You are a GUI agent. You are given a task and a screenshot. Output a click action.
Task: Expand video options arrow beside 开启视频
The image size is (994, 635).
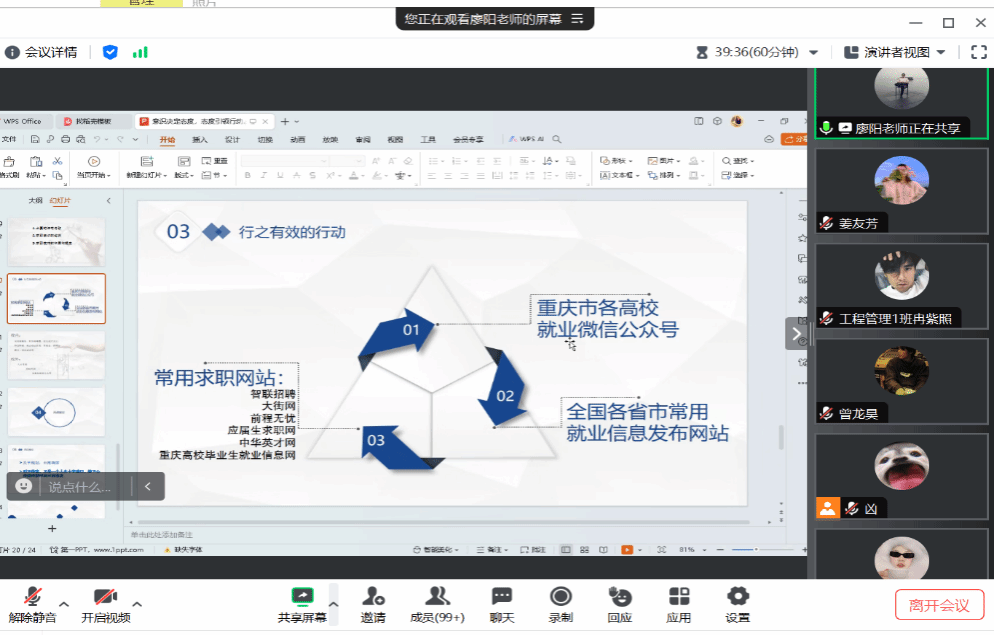click(x=137, y=604)
